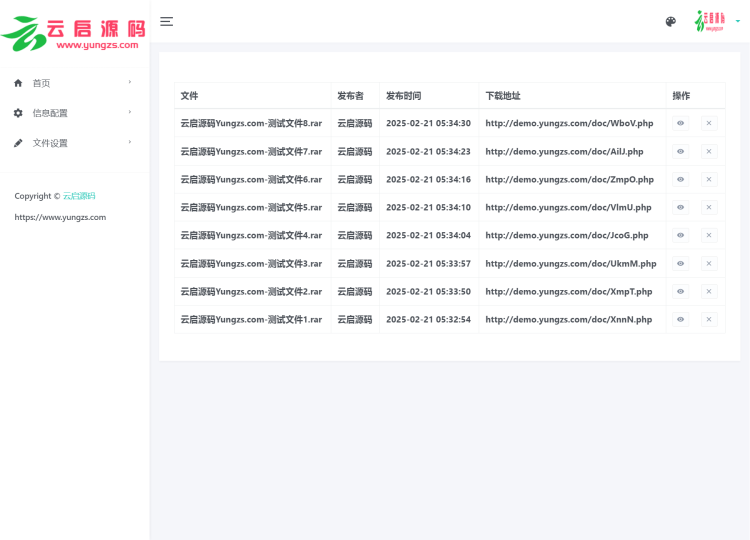Open the 信息配置 menu item
Image resolution: width=750 pixels, height=540 pixels.
50,113
